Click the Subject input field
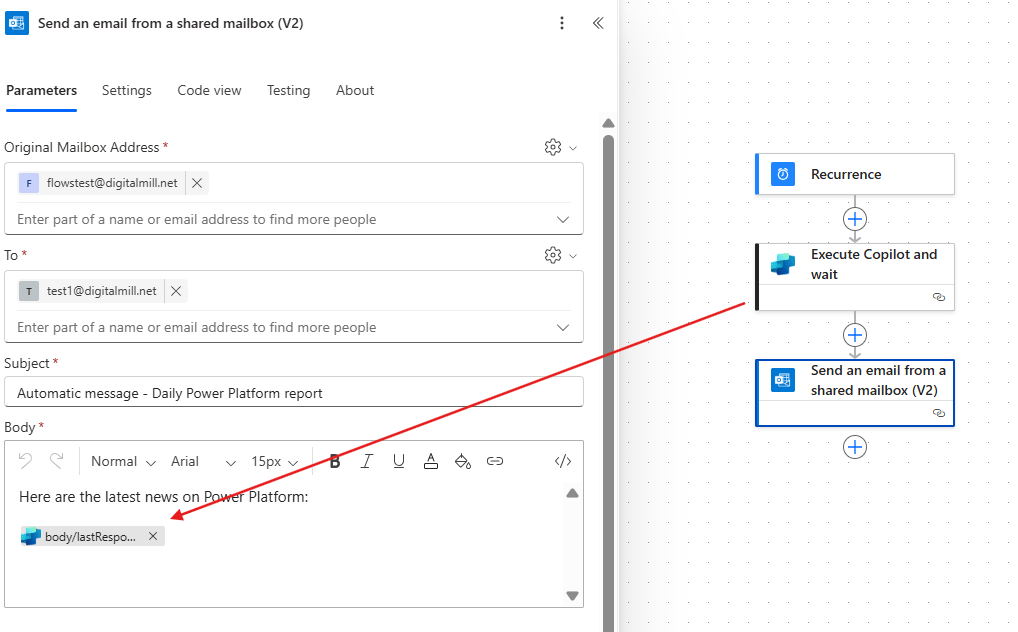Screen dimensions: 1018x632 pyautogui.click(x=294, y=392)
